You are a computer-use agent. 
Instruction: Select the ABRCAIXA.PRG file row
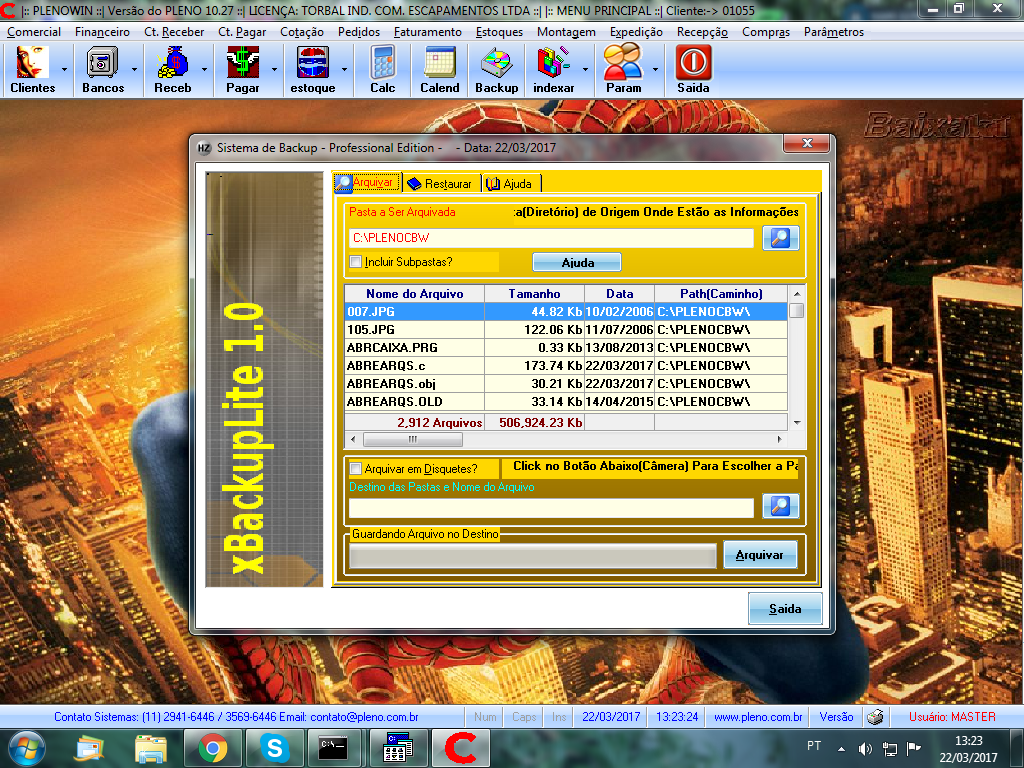point(566,348)
